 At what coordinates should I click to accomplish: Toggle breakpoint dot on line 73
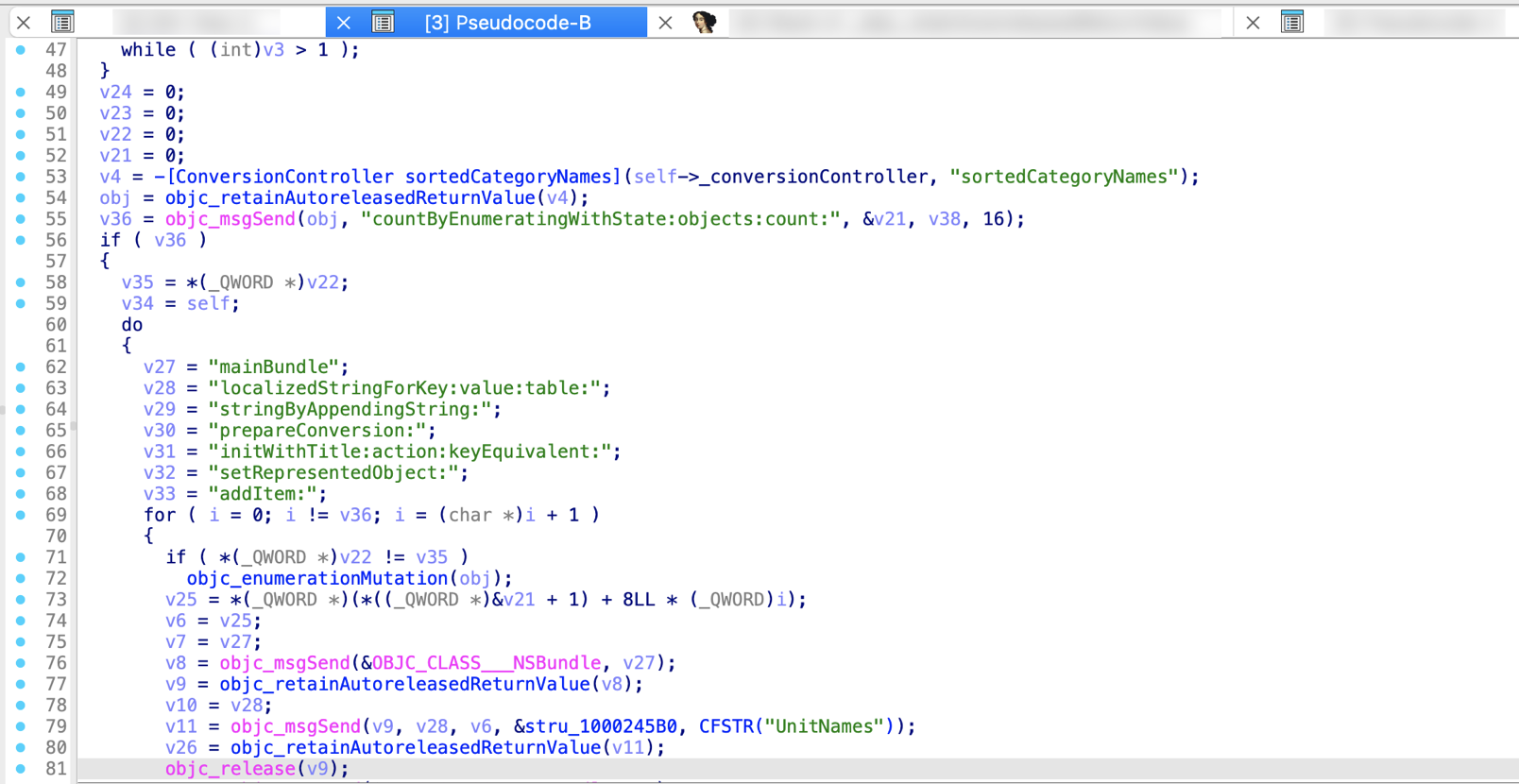click(21, 600)
